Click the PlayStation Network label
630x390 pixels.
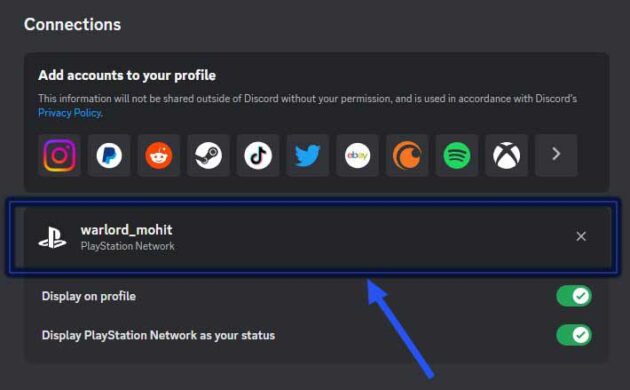pyautogui.click(x=128, y=246)
